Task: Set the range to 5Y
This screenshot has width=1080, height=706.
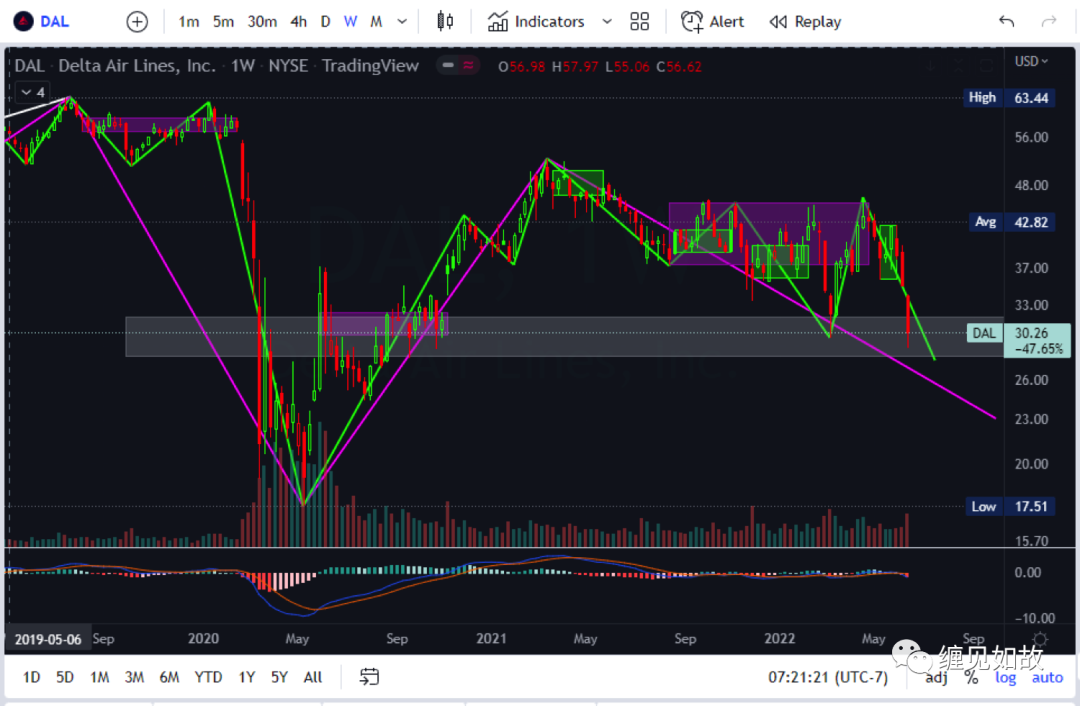Action: [279, 678]
